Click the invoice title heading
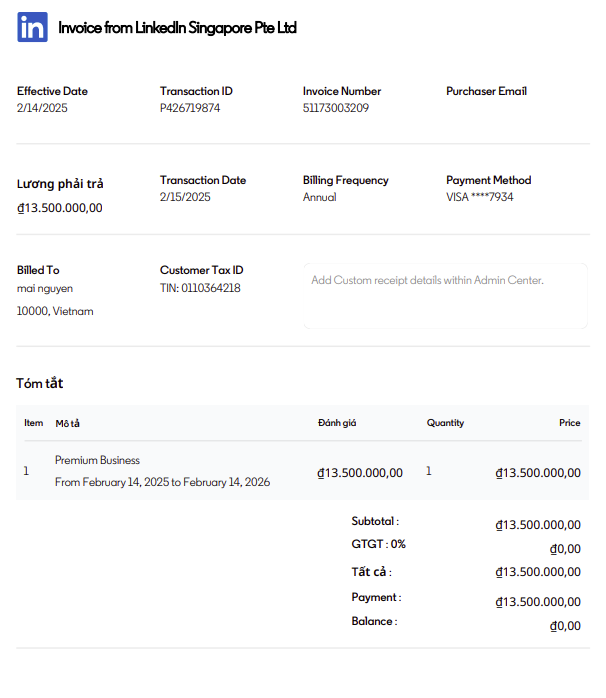 177,28
